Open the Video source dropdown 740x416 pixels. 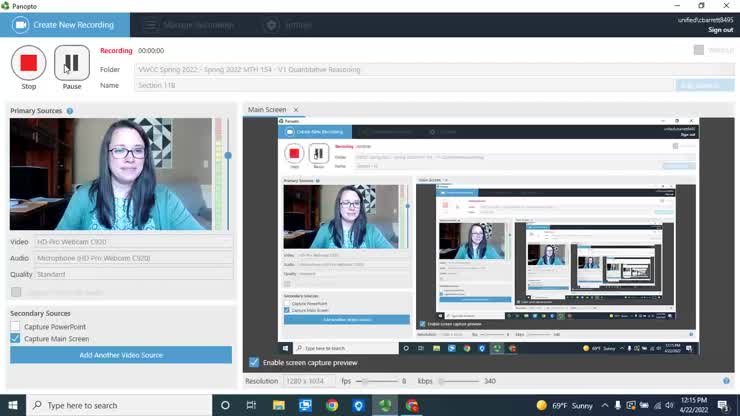(134, 242)
